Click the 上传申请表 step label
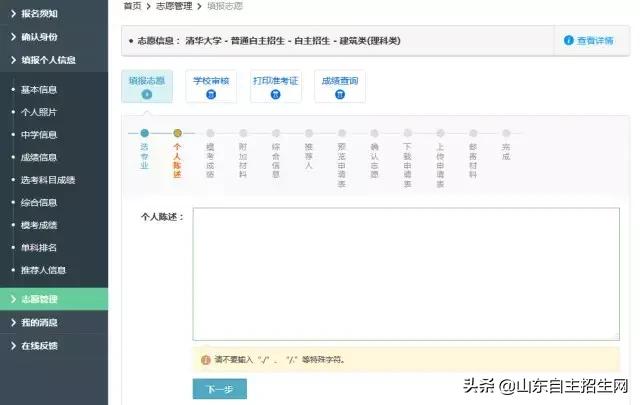Image resolution: width=640 pixels, height=405 pixels. click(x=440, y=165)
